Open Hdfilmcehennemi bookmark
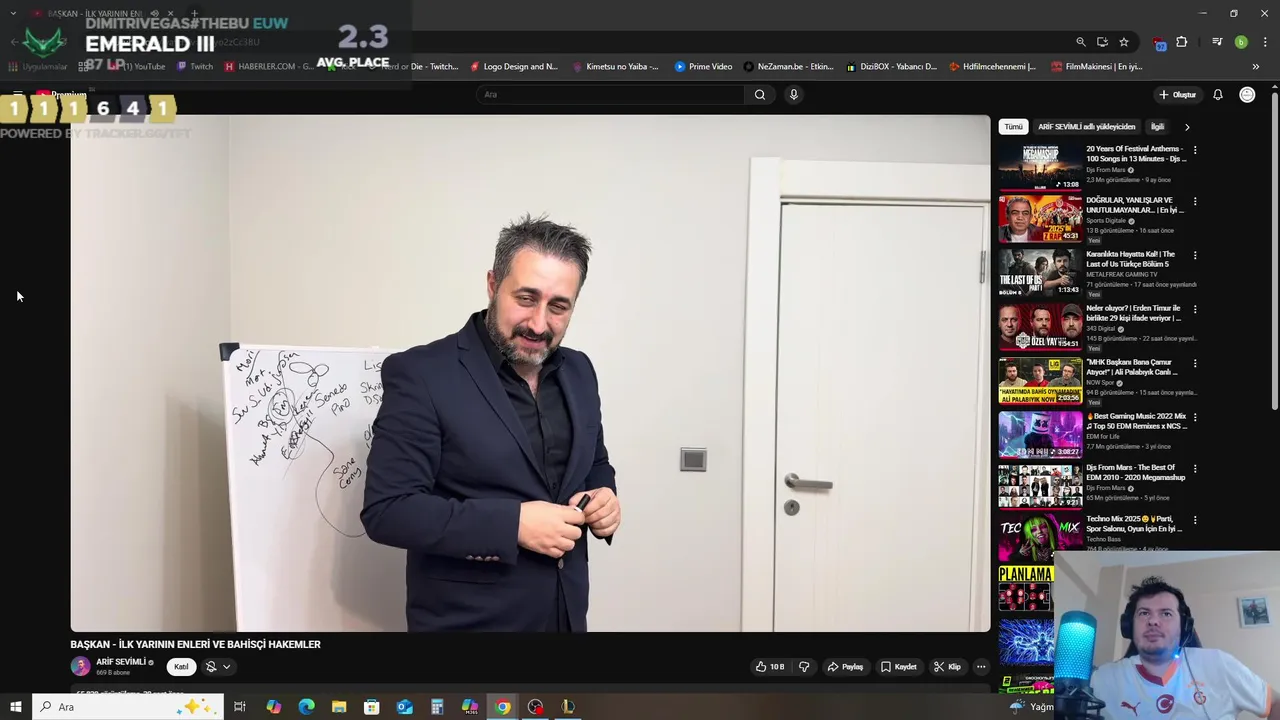The width and height of the screenshot is (1280, 720). (x=992, y=67)
